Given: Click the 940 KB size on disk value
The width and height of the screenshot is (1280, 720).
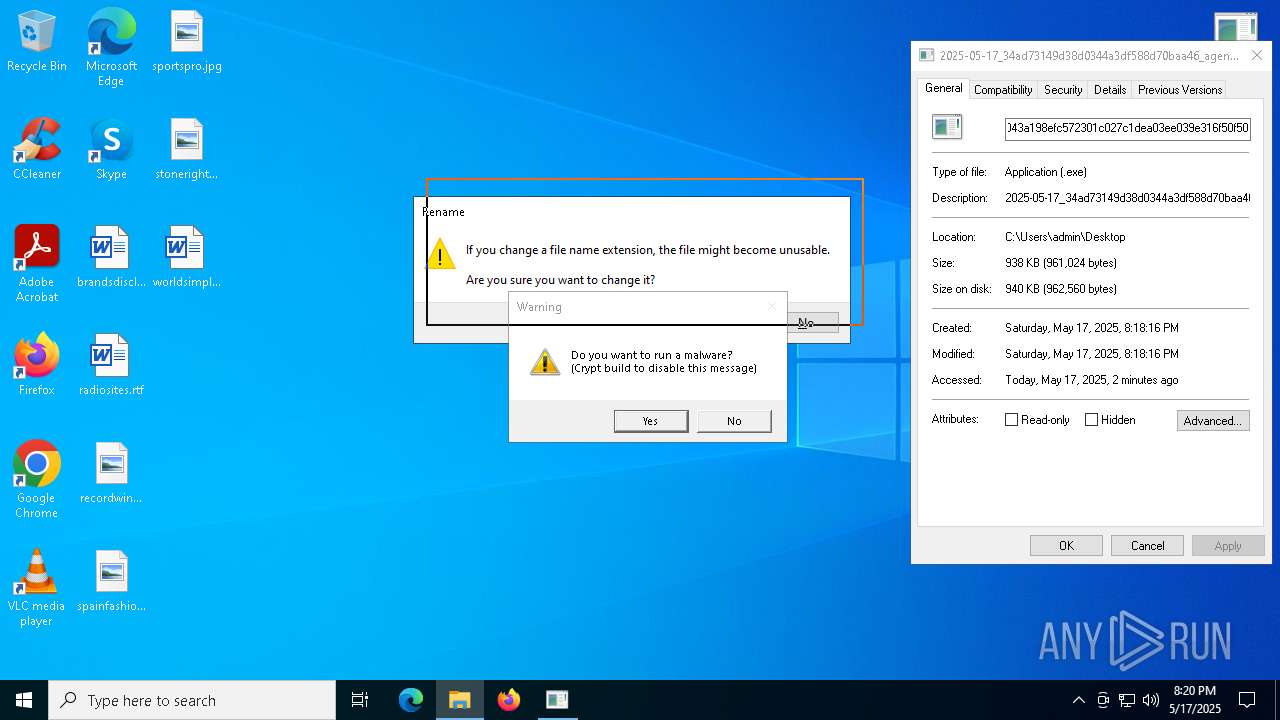Looking at the screenshot, I should [1061, 289].
